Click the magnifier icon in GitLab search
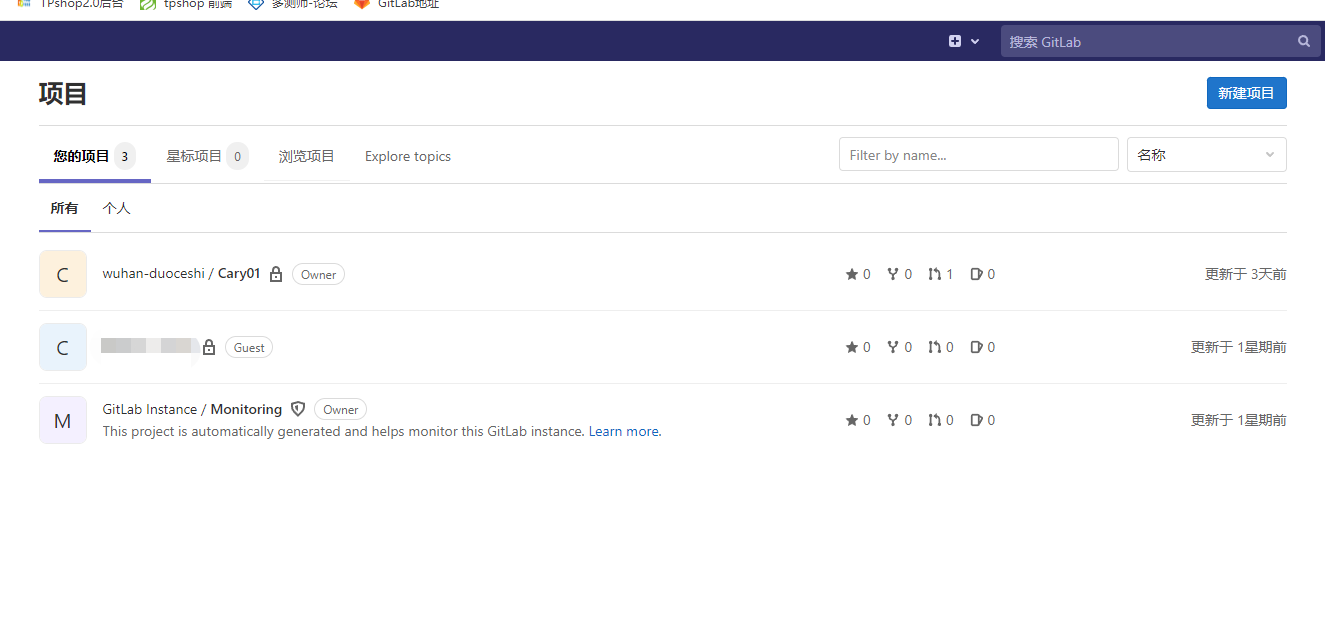1325x622 pixels. coord(1303,41)
